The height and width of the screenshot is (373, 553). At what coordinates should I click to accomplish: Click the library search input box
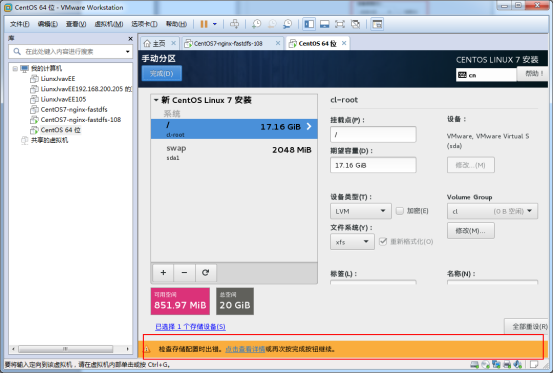71,51
